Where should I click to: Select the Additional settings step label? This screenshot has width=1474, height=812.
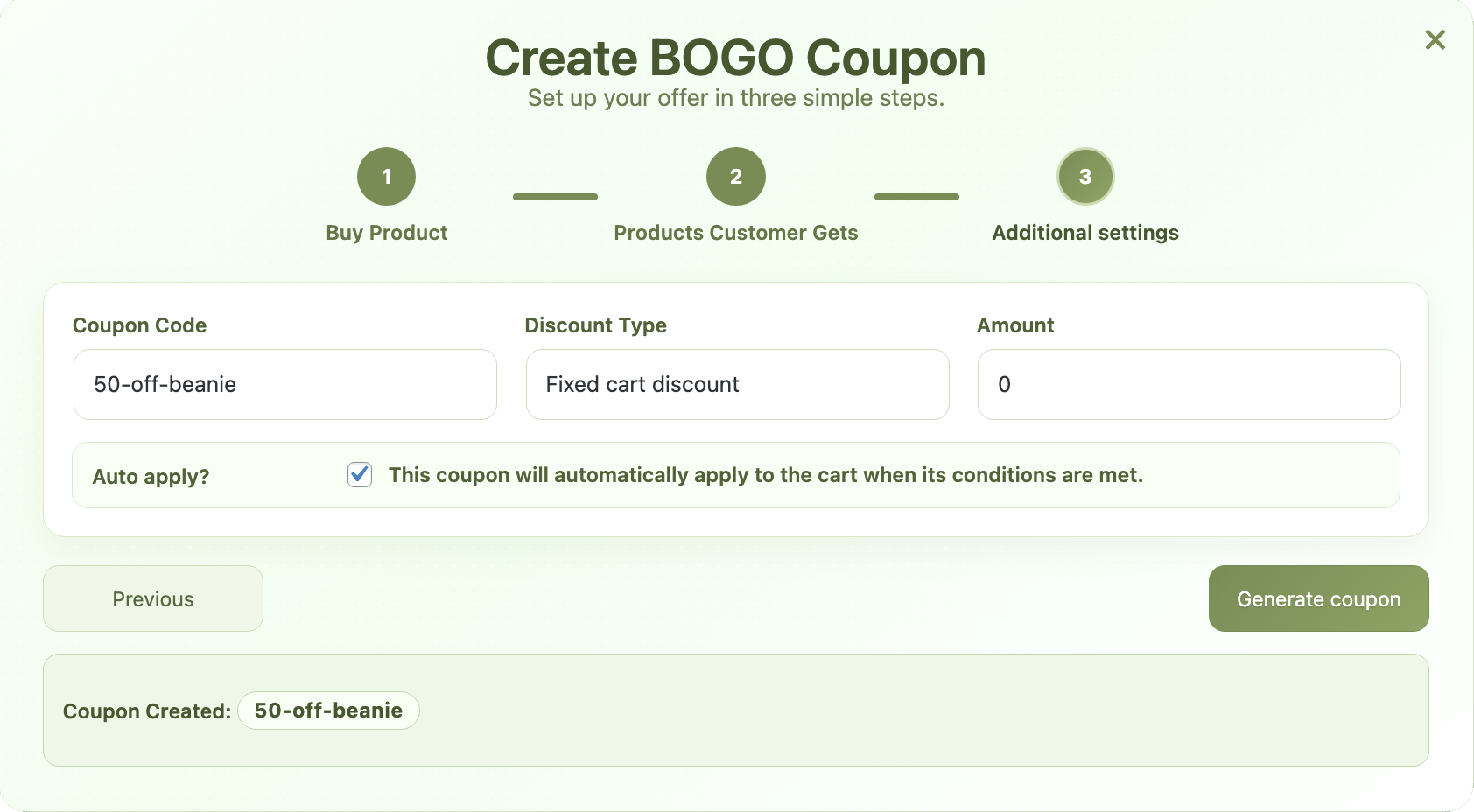coord(1084,233)
